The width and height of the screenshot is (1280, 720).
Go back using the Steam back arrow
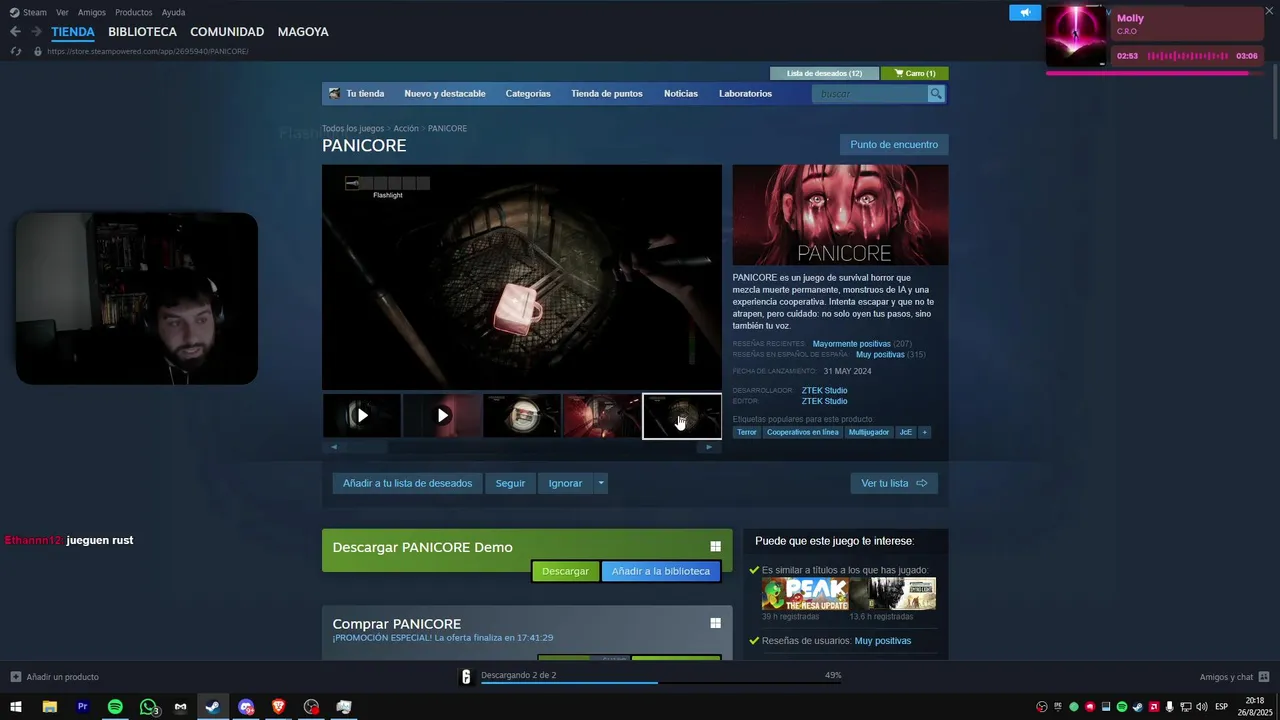(x=15, y=32)
